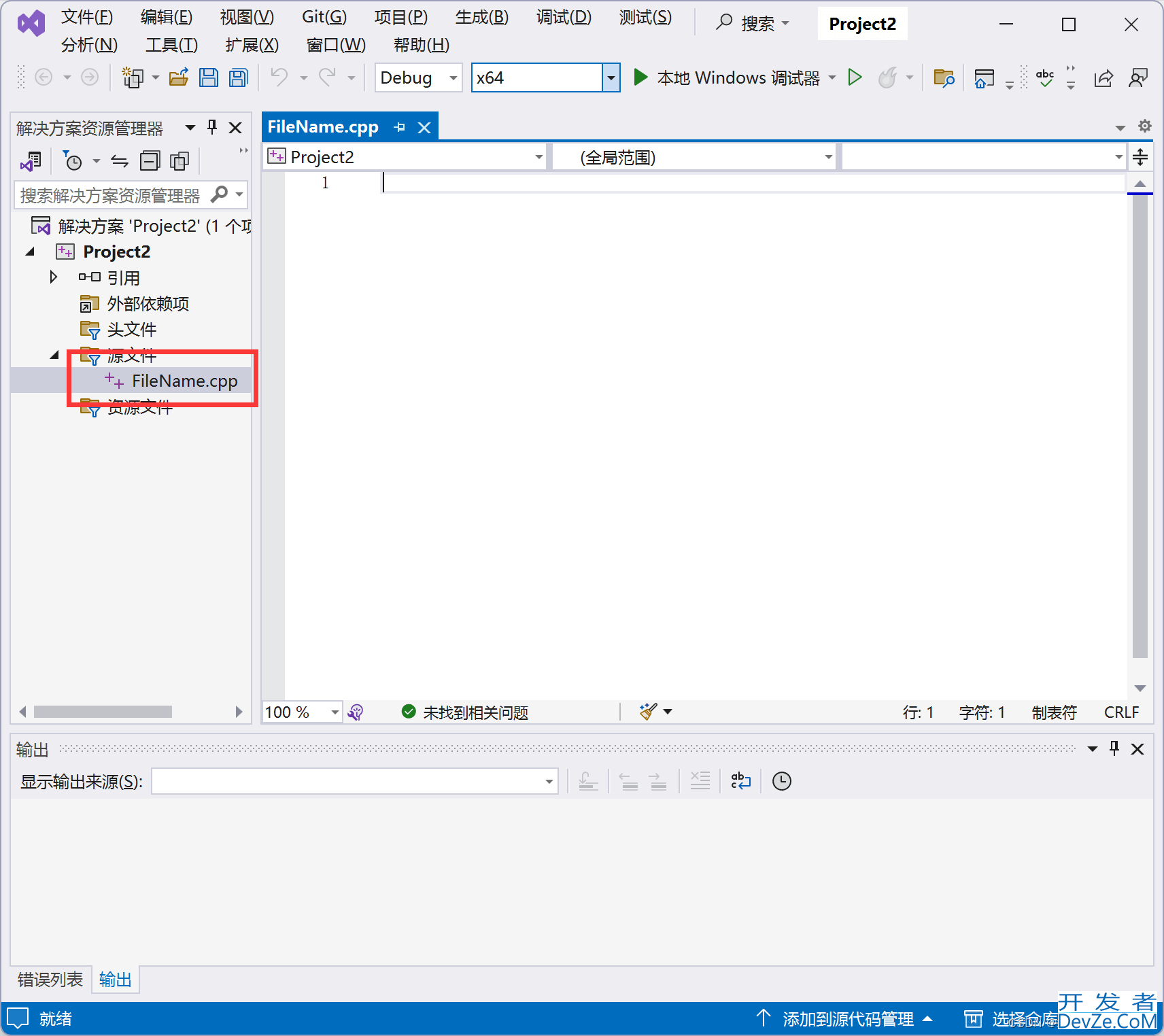Click the Solution Explorer horizontal scrollbar thumb
Image resolution: width=1164 pixels, height=1036 pixels.
click(x=103, y=711)
